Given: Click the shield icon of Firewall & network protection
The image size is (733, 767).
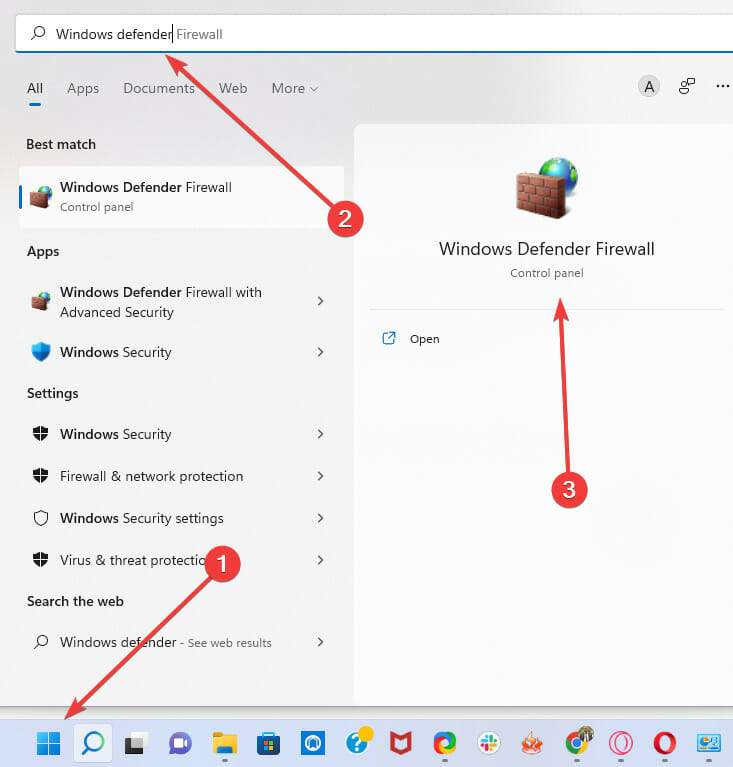Looking at the screenshot, I should pyautogui.click(x=41, y=476).
